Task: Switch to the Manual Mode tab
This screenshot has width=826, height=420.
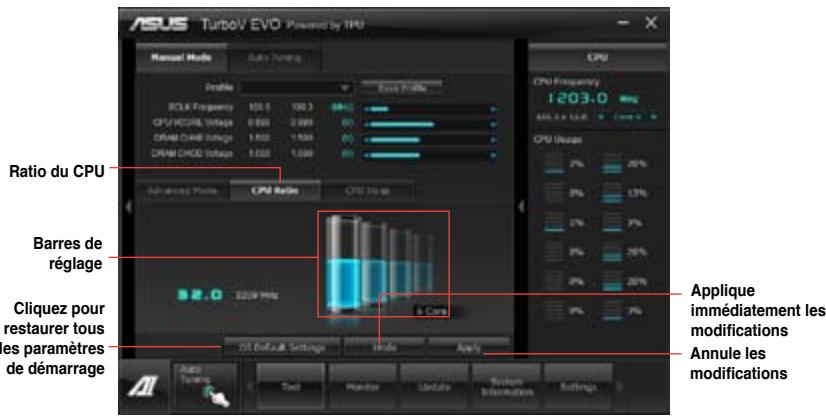Action: (x=181, y=58)
